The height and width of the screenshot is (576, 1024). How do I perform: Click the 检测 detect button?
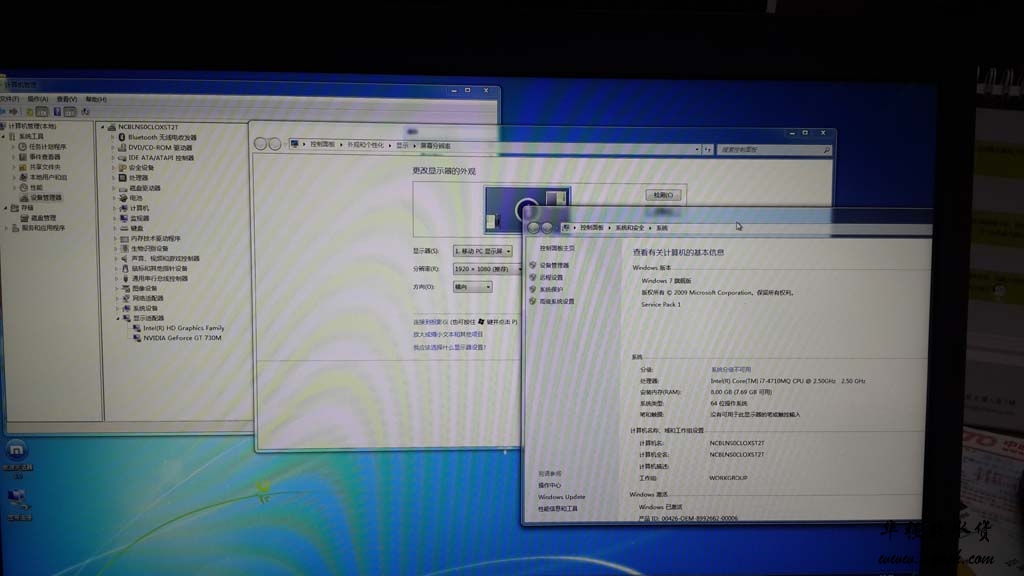(663, 195)
